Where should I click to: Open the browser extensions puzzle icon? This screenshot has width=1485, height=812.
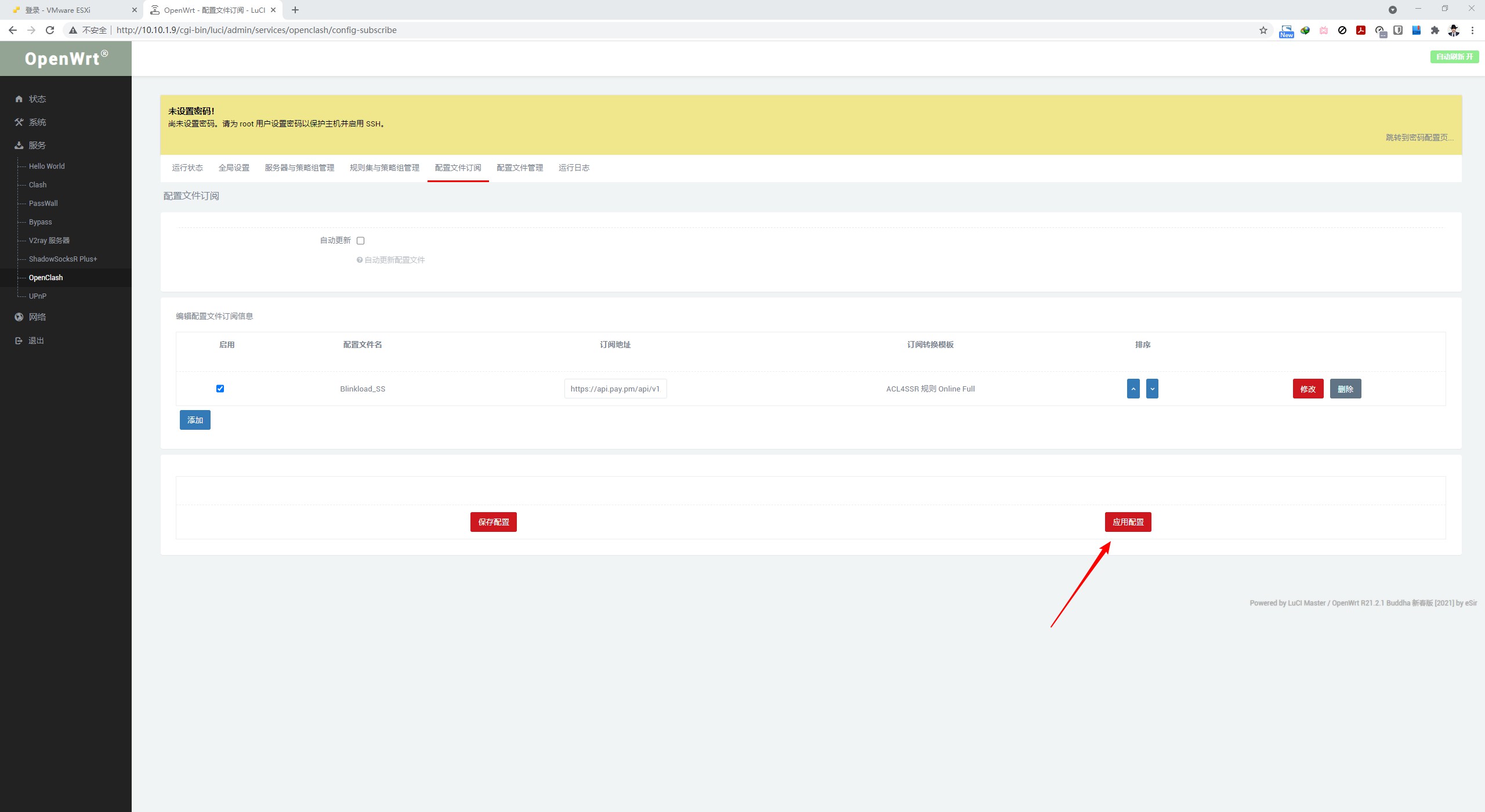coord(1435,30)
